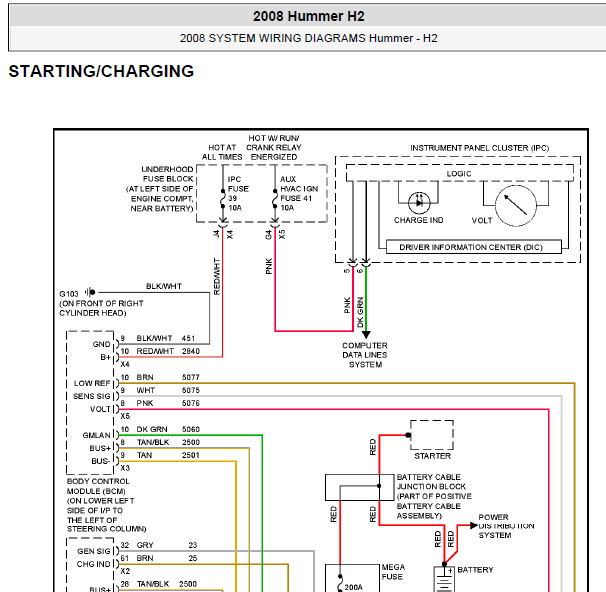Viewport: 606px width, 592px height.
Task: Click the CHARGE IND label
Action: pyautogui.click(x=419, y=220)
